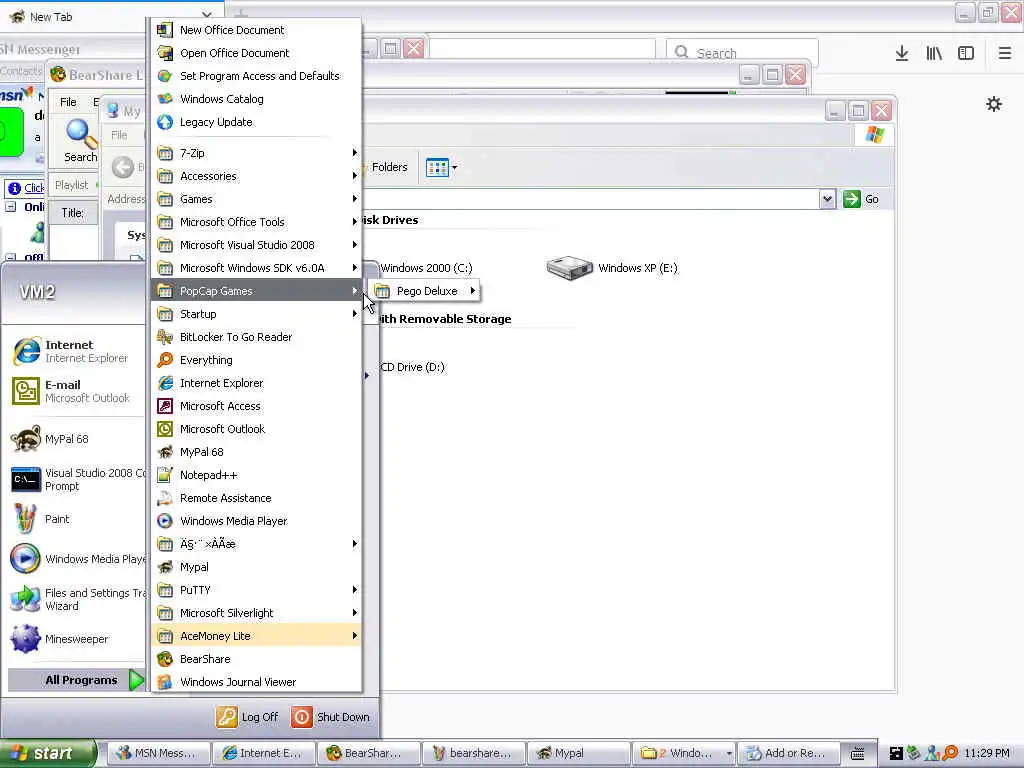Launch Microsoft Outlook from All Programs list
The image size is (1024, 768).
tap(256, 429)
